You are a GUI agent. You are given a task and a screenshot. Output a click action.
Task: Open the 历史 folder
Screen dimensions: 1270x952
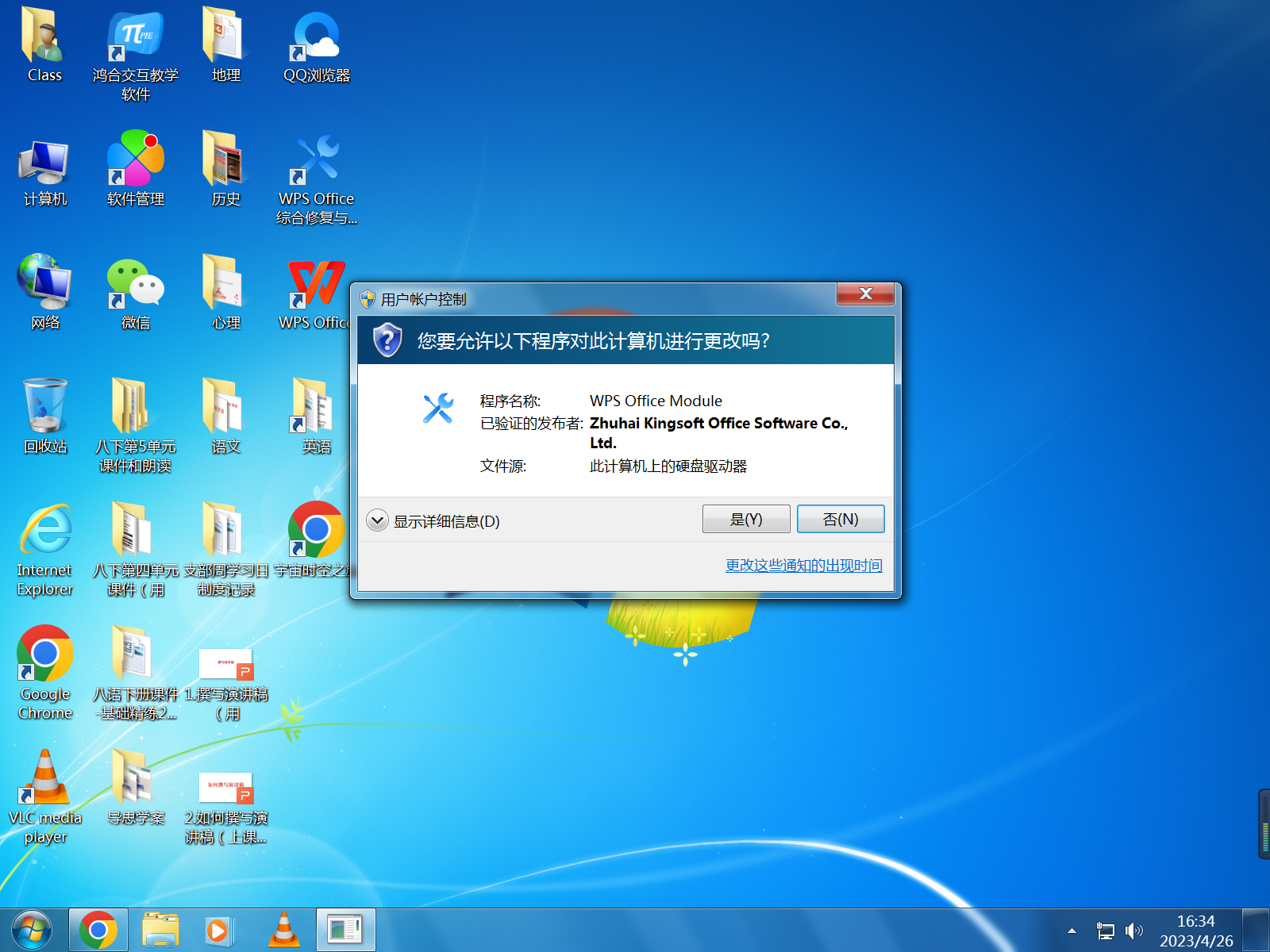(225, 168)
